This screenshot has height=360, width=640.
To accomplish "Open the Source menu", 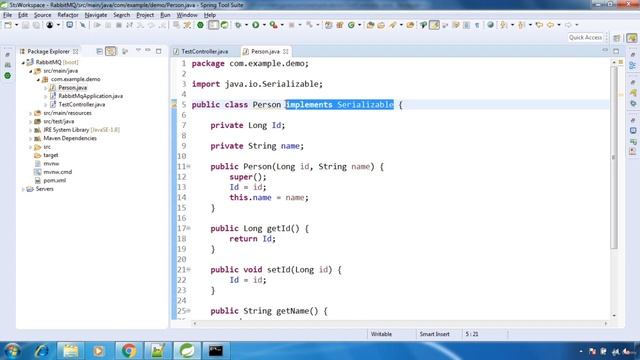I will point(42,15).
